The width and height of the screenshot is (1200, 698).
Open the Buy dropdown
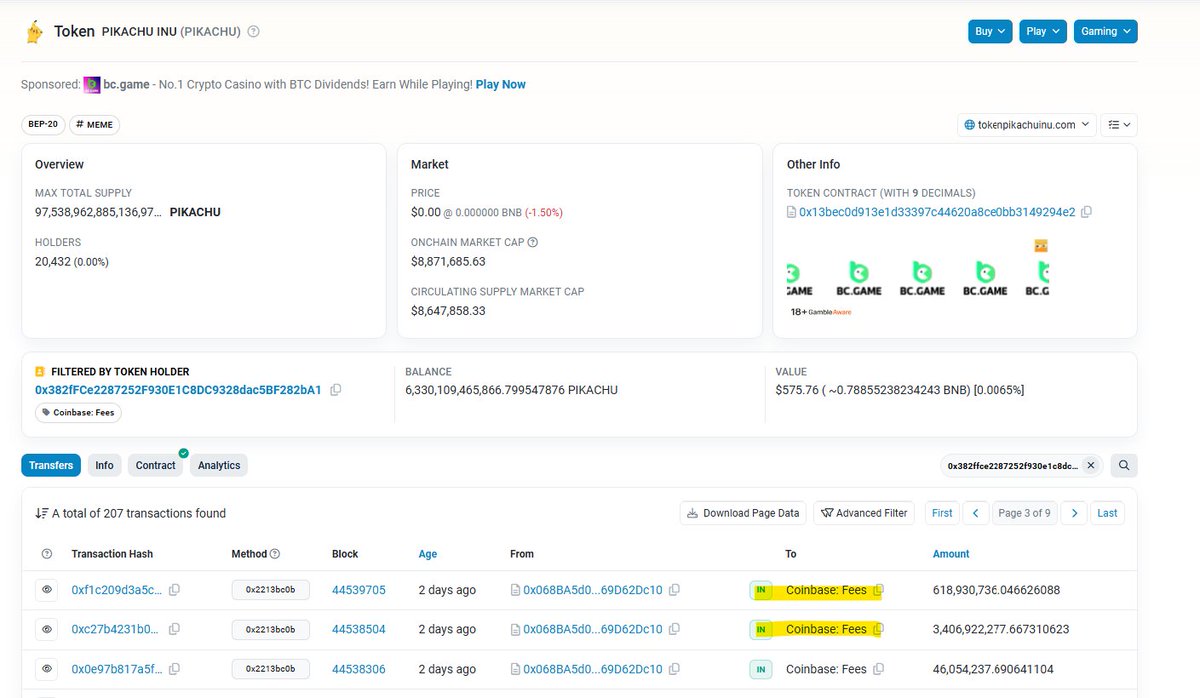pyautogui.click(x=990, y=32)
